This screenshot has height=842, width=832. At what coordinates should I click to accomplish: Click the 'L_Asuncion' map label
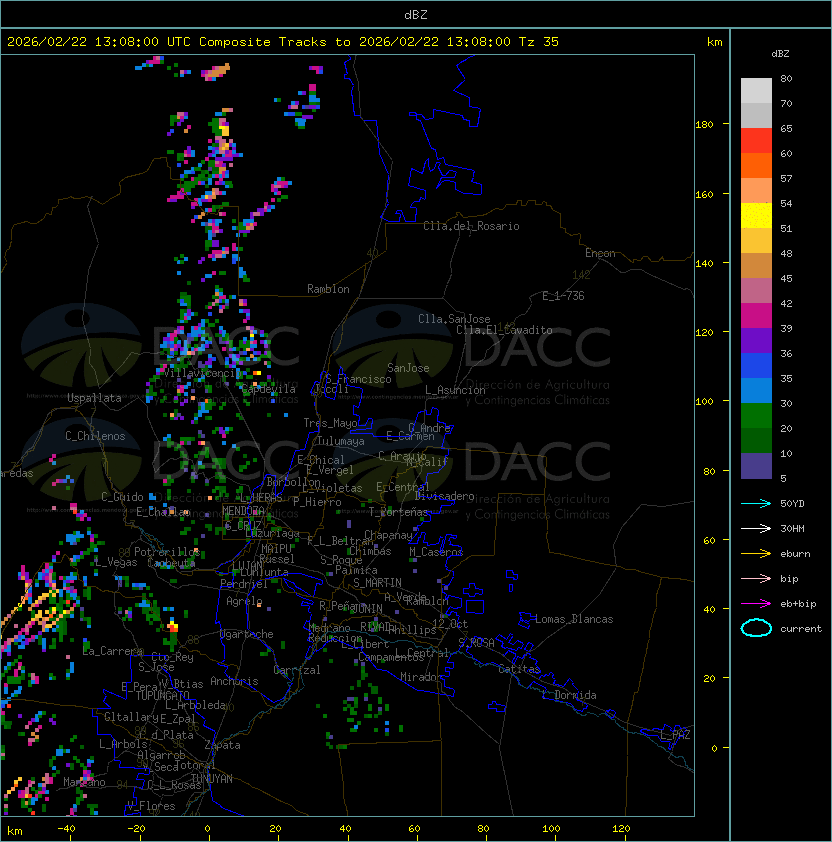pyautogui.click(x=455, y=390)
